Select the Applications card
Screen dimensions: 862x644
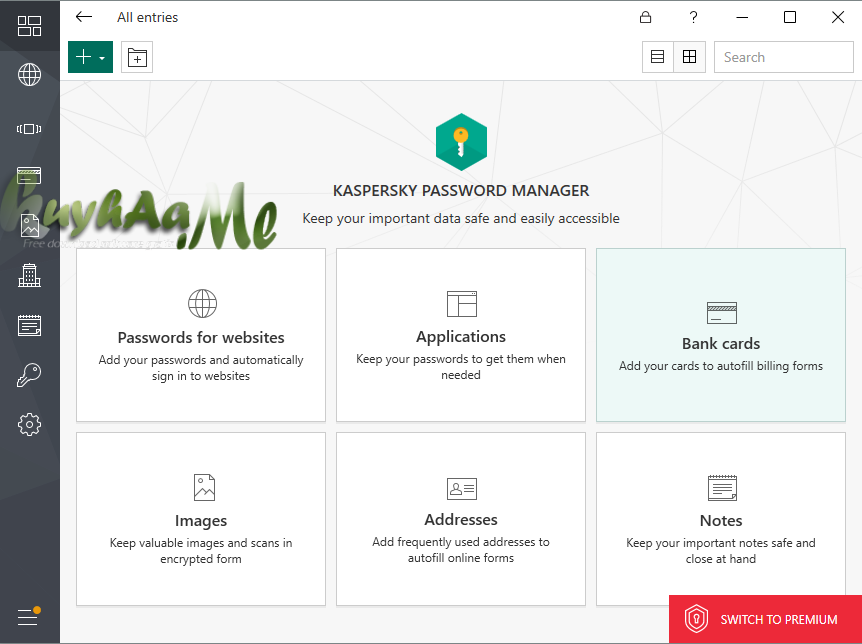(x=461, y=335)
